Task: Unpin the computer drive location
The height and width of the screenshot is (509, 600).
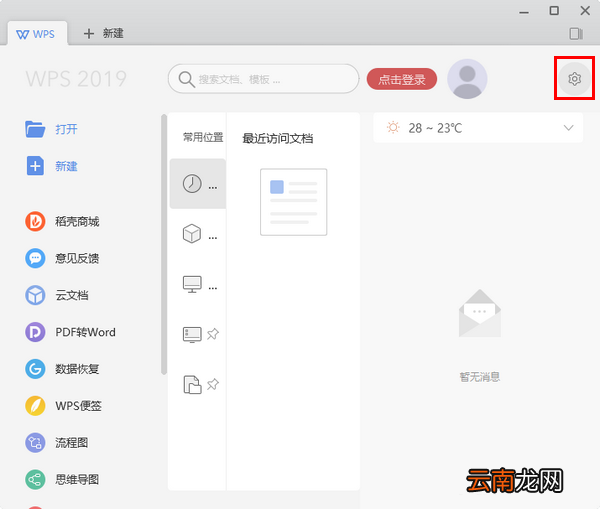Action: (213, 334)
